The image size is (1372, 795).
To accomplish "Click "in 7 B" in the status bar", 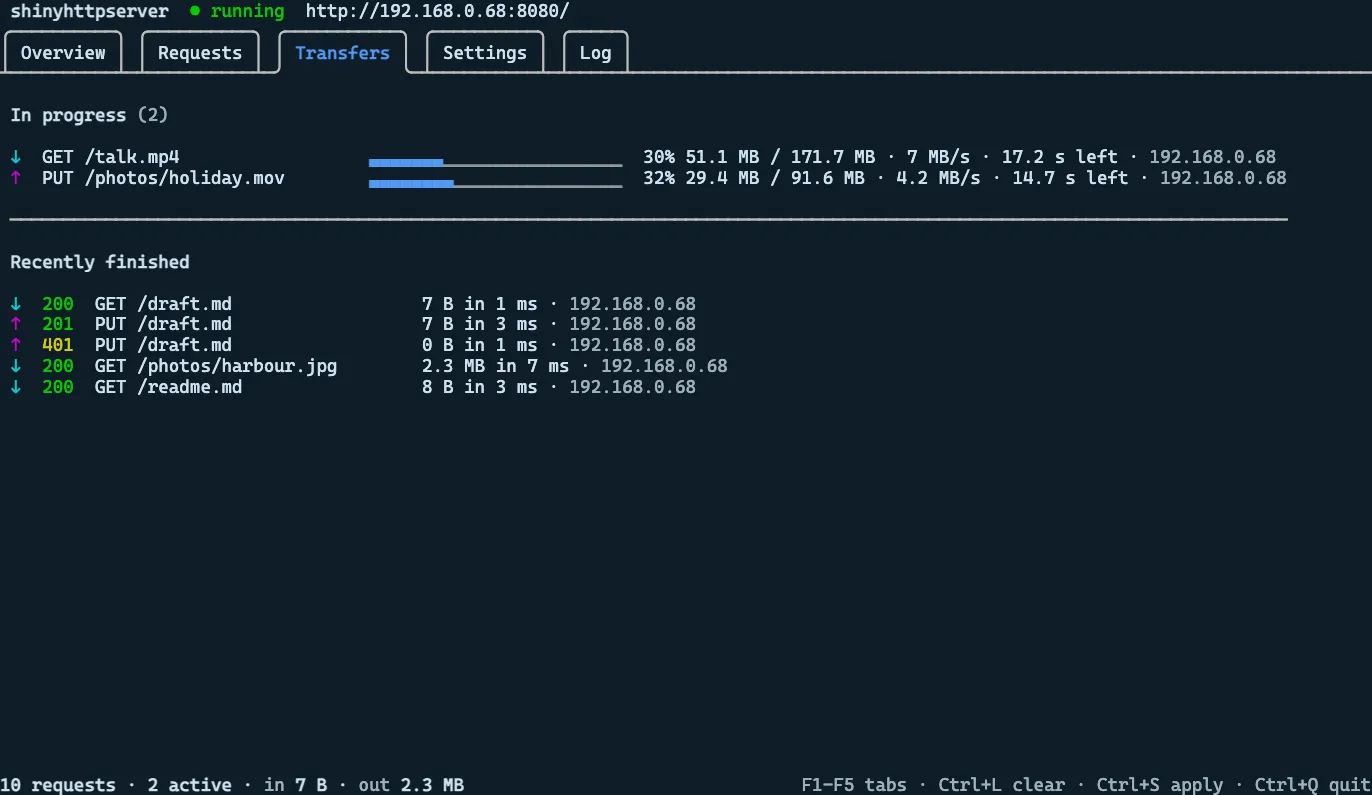I will click(295, 785).
